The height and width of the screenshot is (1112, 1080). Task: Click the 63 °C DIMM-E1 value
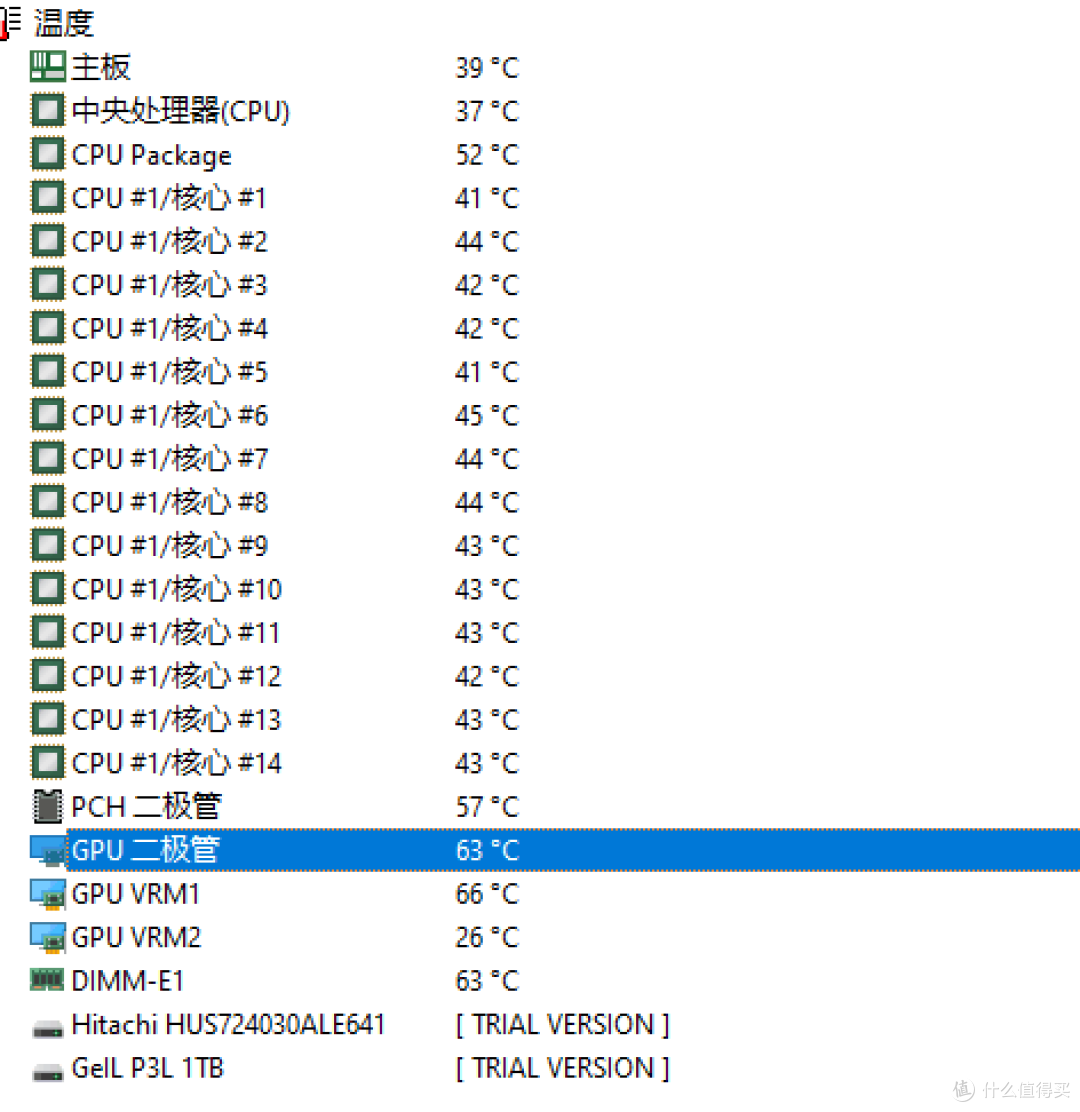click(x=487, y=981)
